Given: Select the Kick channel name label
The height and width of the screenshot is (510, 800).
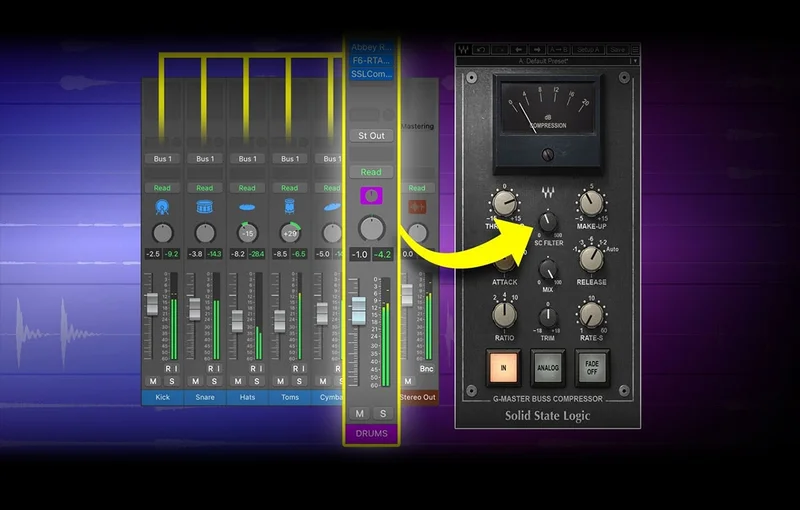Looking at the screenshot, I should point(163,397).
